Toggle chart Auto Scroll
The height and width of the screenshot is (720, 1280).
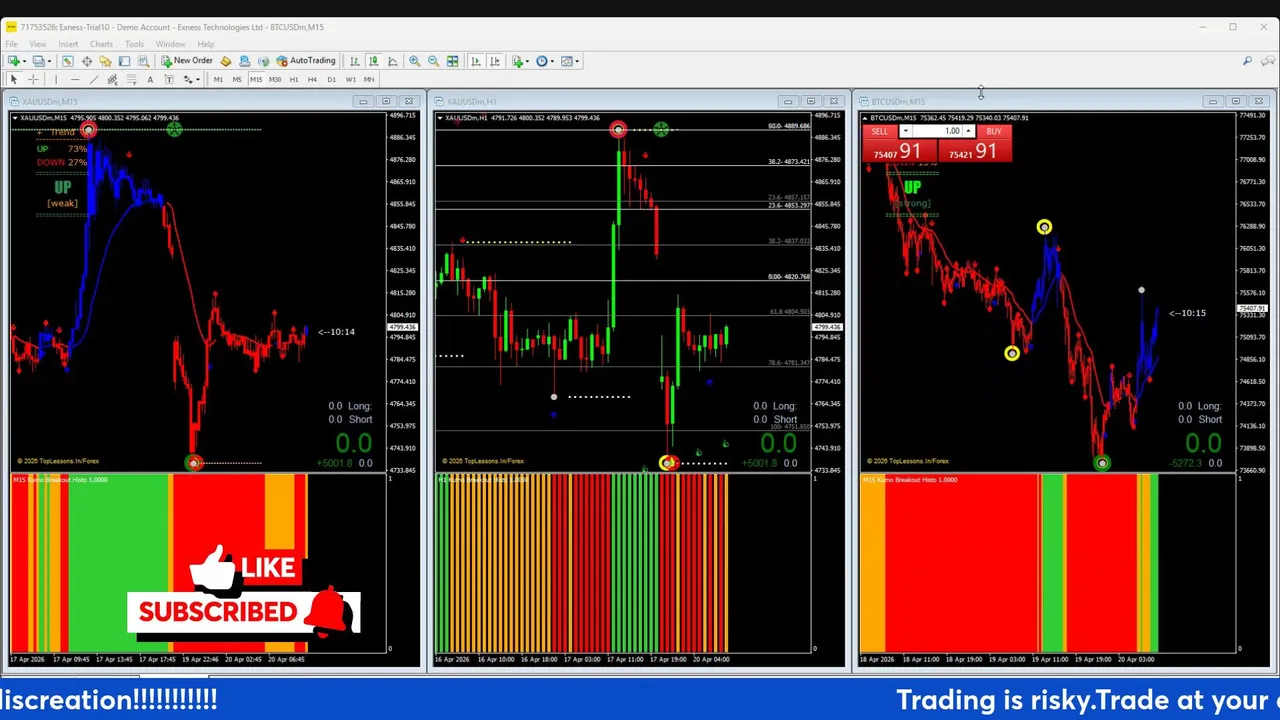[476, 61]
